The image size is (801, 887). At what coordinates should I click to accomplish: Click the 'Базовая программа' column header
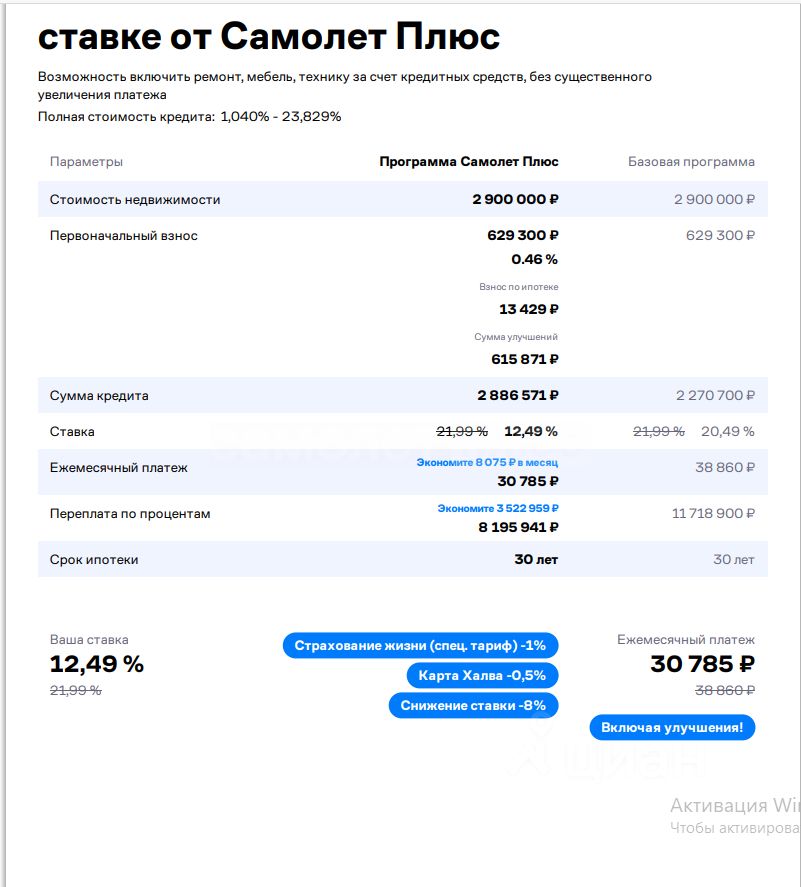(691, 162)
